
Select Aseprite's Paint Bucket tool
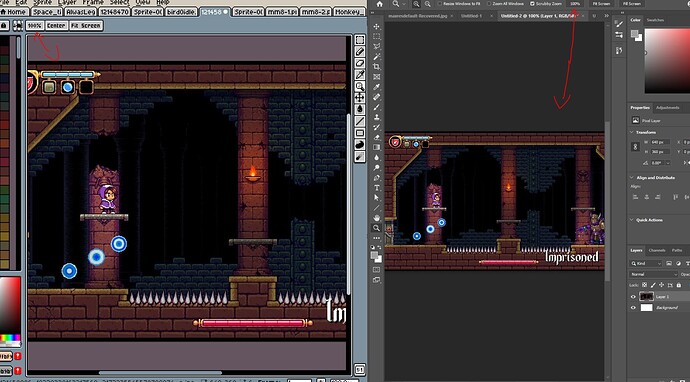click(360, 109)
